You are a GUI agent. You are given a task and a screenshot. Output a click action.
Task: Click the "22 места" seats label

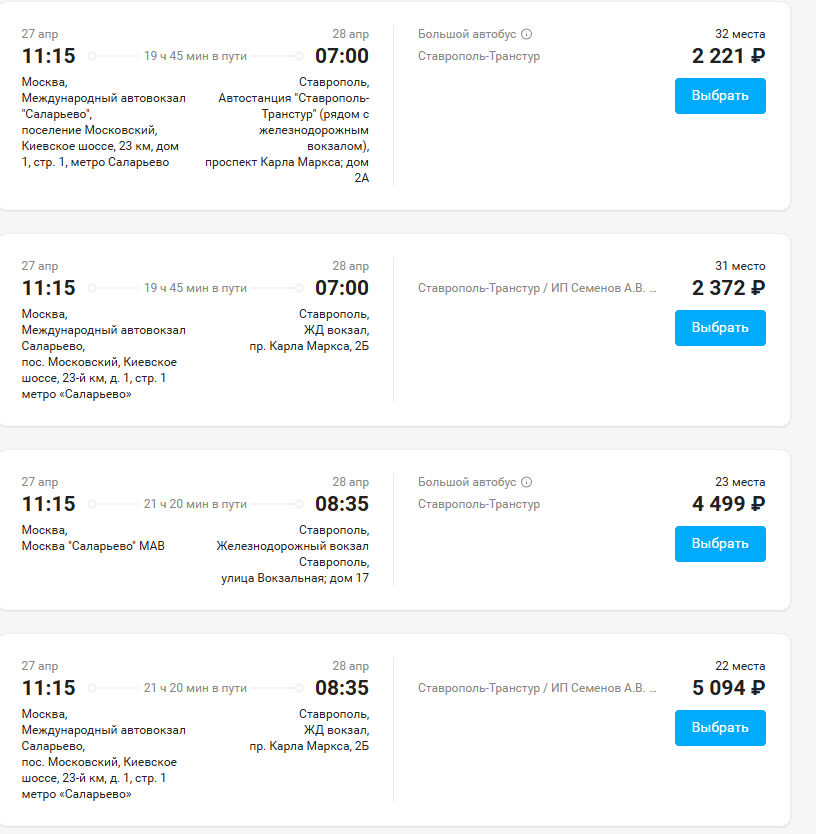740,666
